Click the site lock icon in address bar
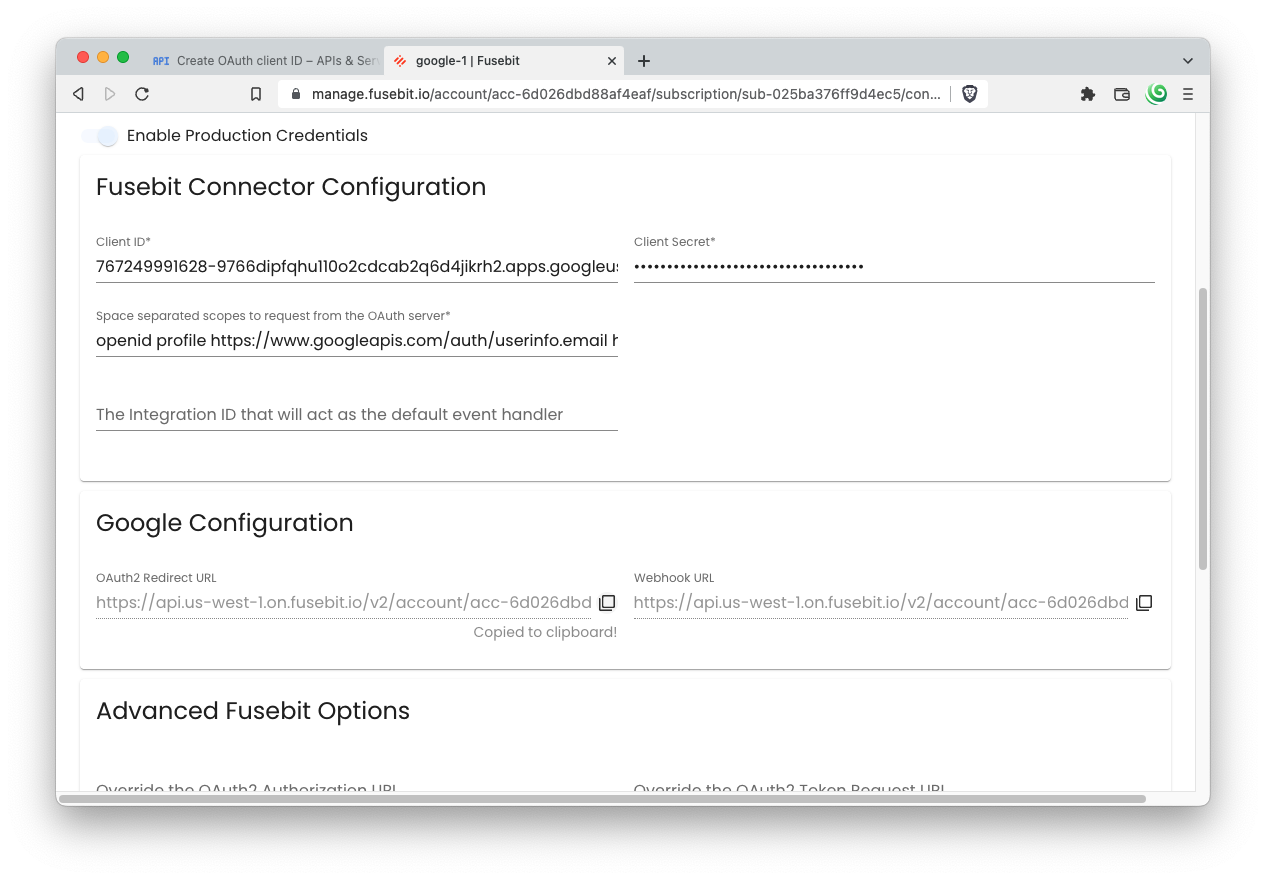Screen dimensions: 1266x880 pos(296,94)
